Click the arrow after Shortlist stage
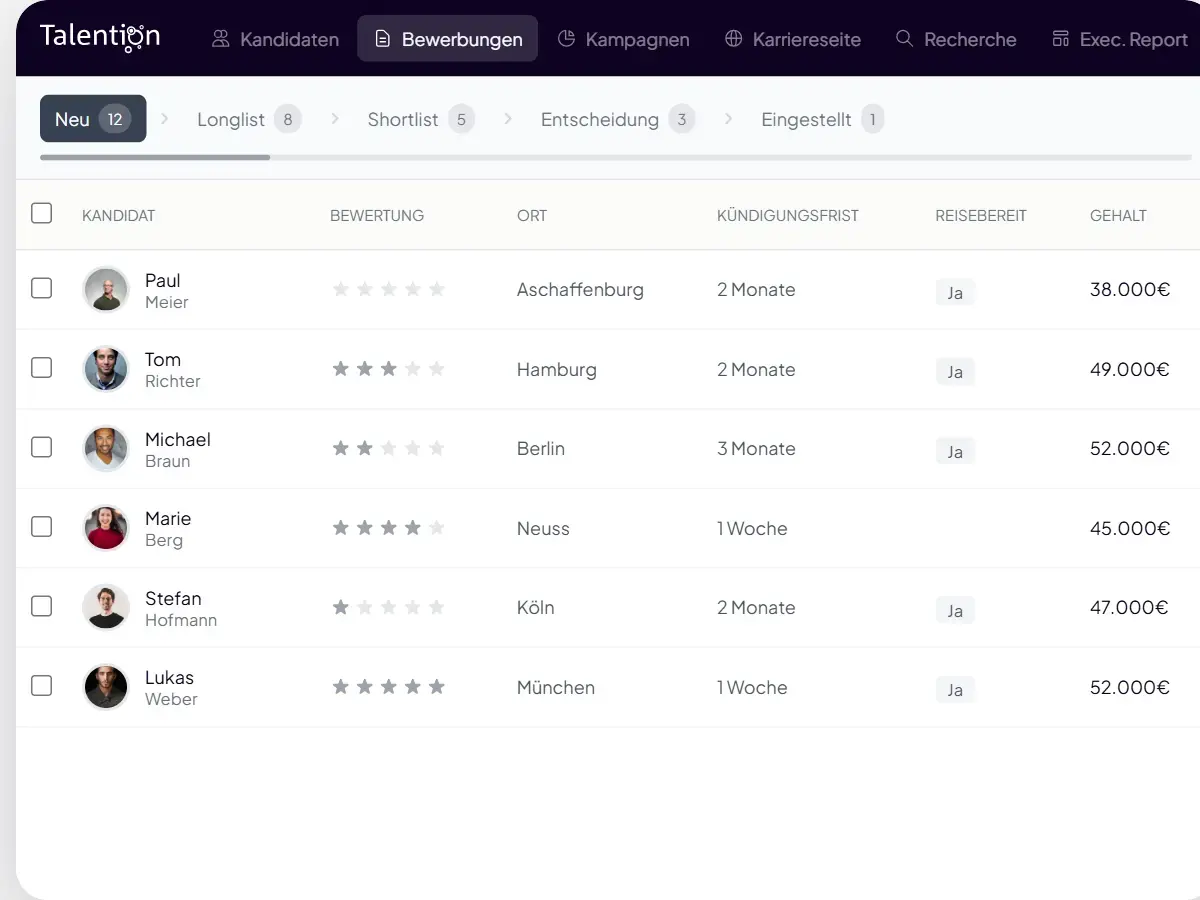1200x900 pixels. [508, 118]
